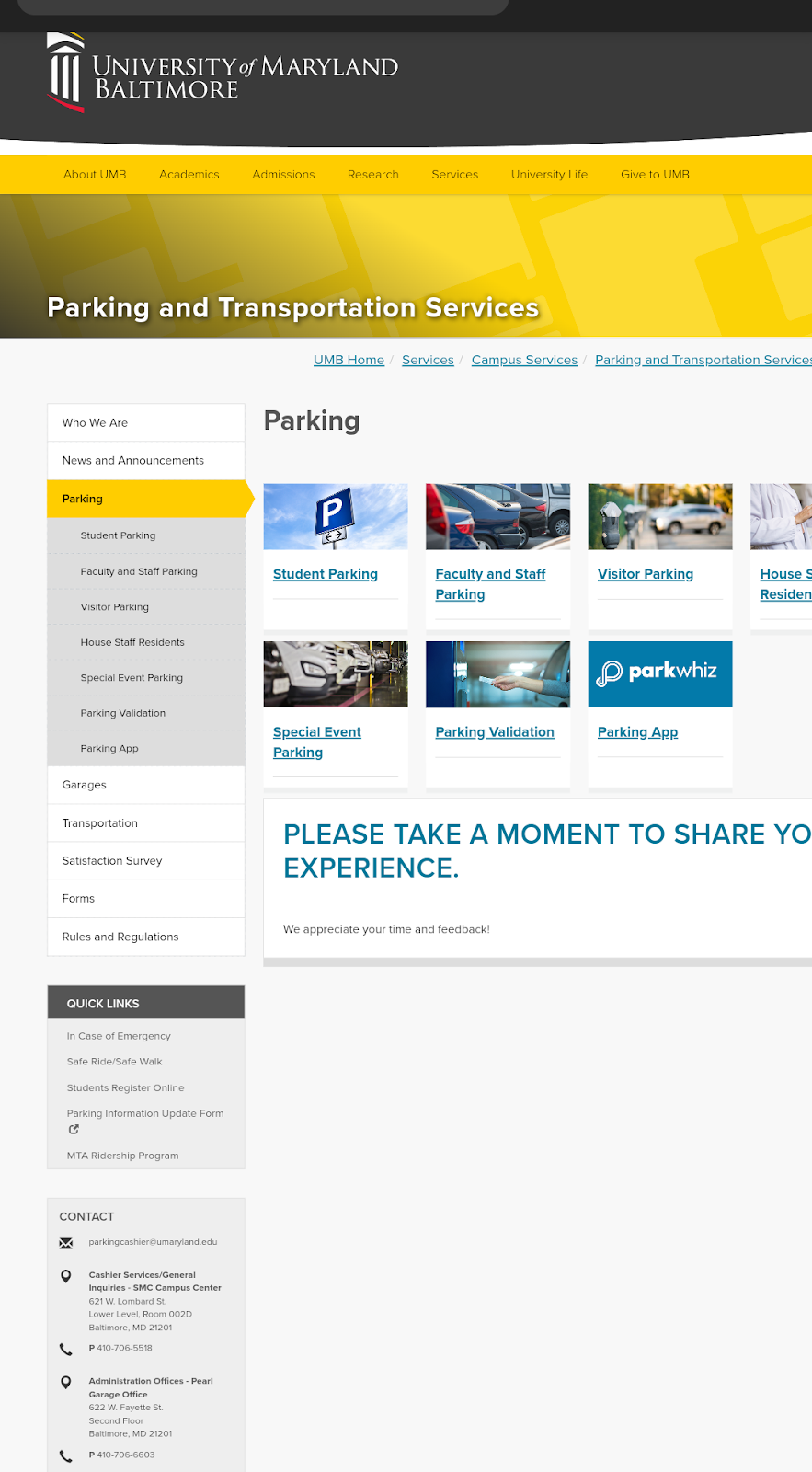Open House Staff Residents sidebar subitem

coord(146,642)
